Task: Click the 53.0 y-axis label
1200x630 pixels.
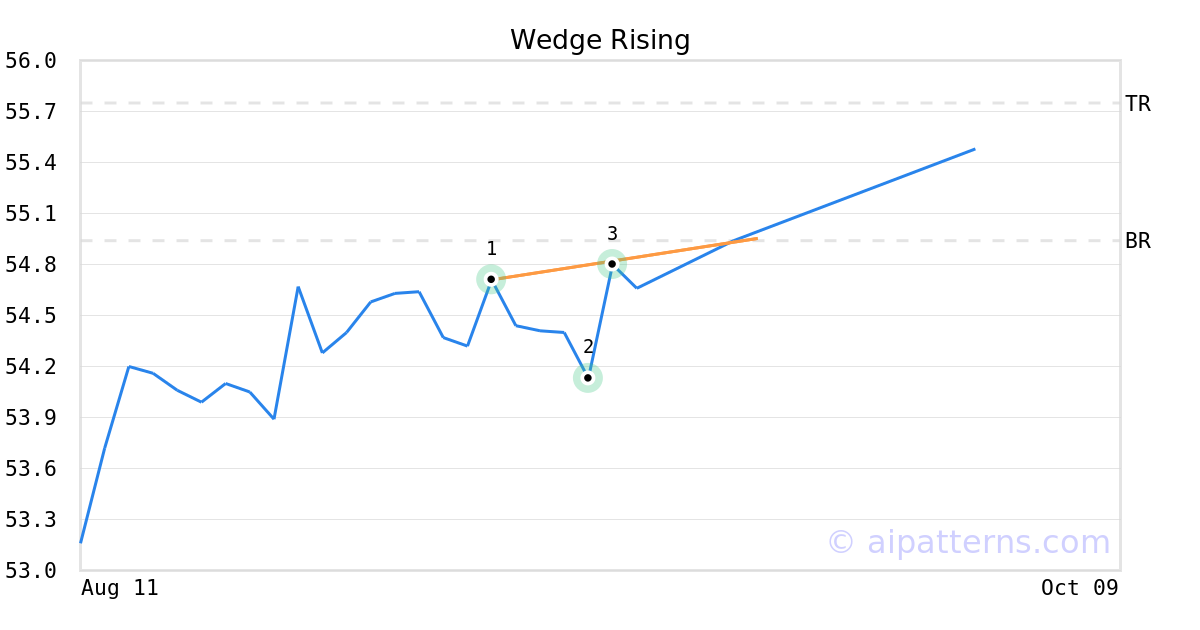Action: (30, 571)
